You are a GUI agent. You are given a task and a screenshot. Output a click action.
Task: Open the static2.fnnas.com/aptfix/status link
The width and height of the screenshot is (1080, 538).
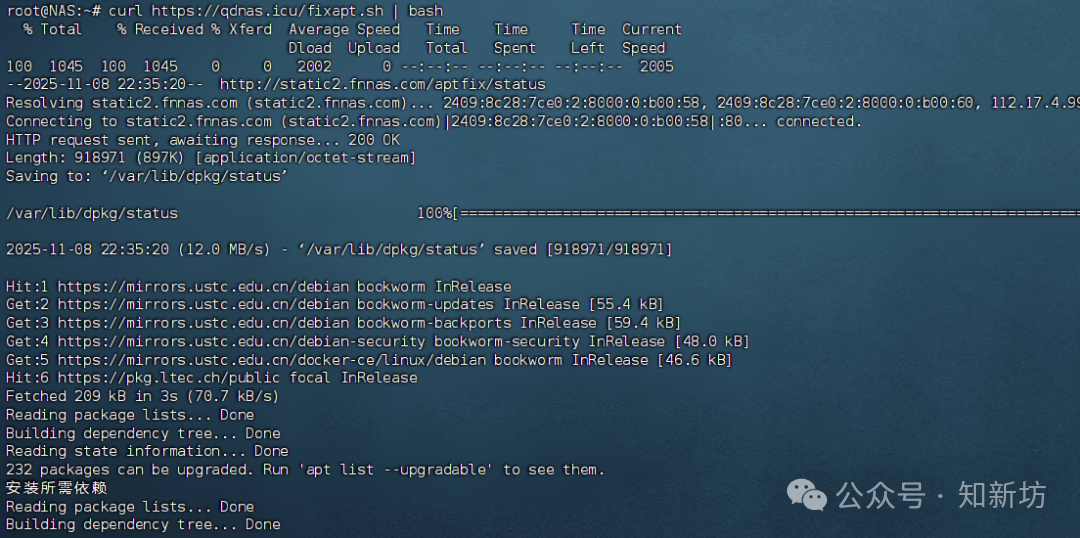coord(382,84)
